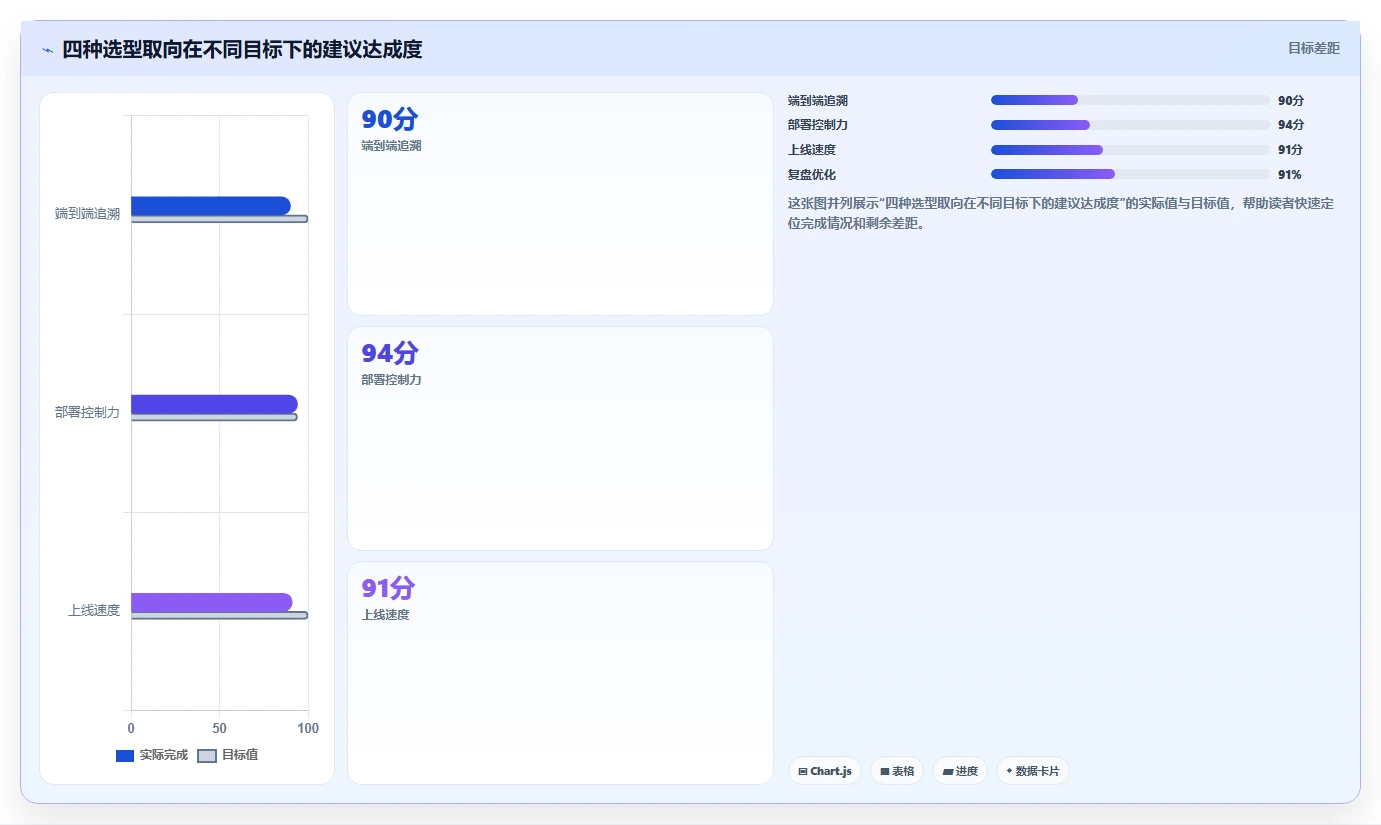The width and height of the screenshot is (1381, 825).
Task: Click the x-axis tick label 50
Action: pos(219,728)
